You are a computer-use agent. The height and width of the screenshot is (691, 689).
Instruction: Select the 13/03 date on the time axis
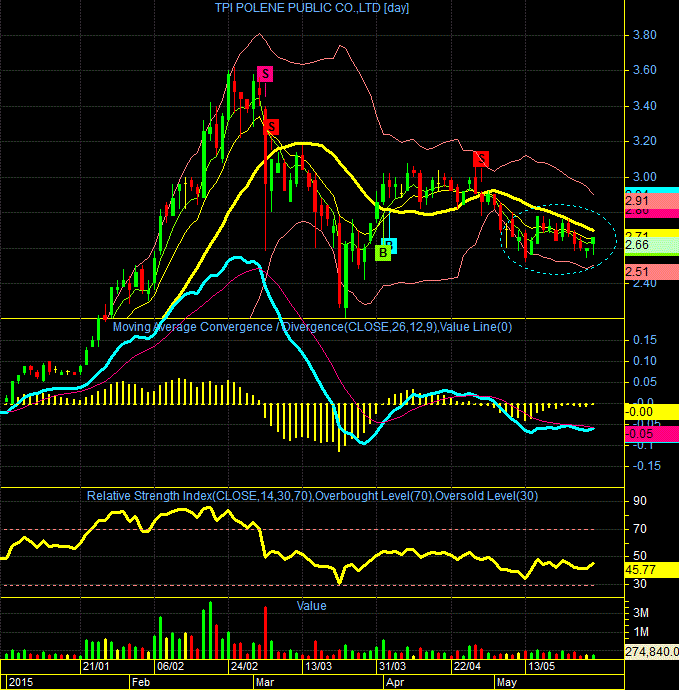pos(318,666)
